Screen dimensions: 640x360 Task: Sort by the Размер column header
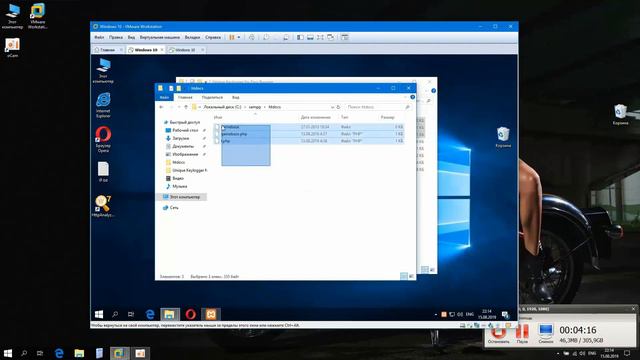click(387, 118)
